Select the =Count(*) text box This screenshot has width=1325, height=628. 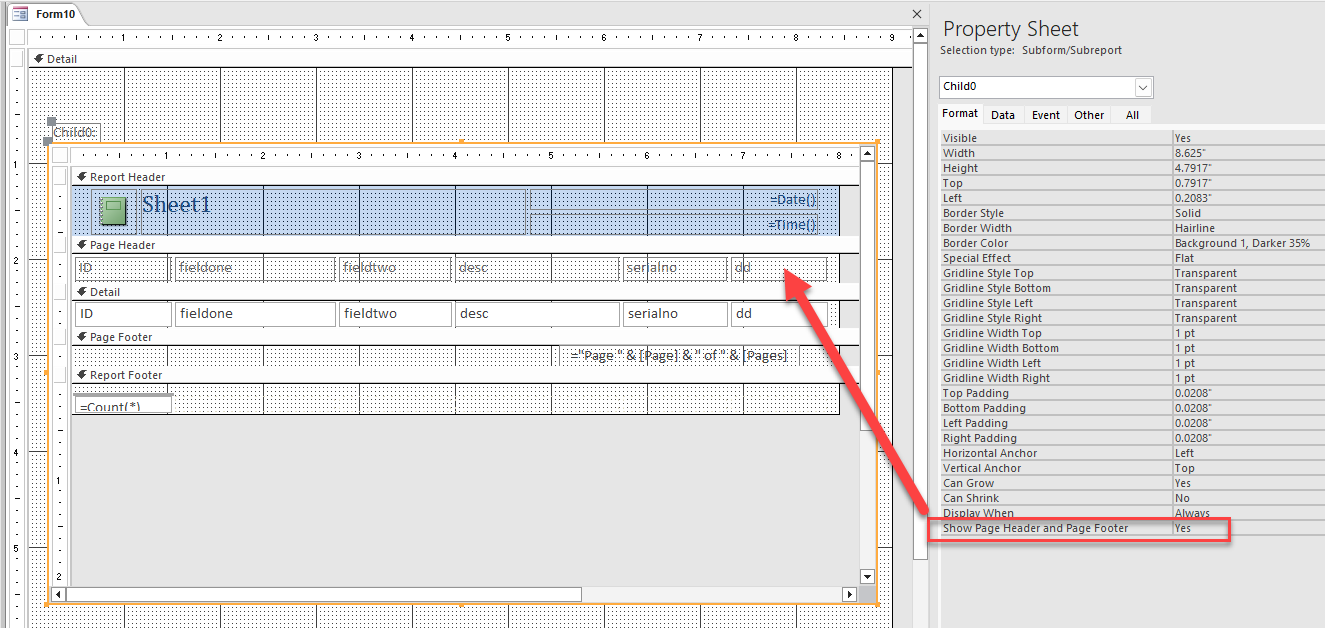(122, 406)
